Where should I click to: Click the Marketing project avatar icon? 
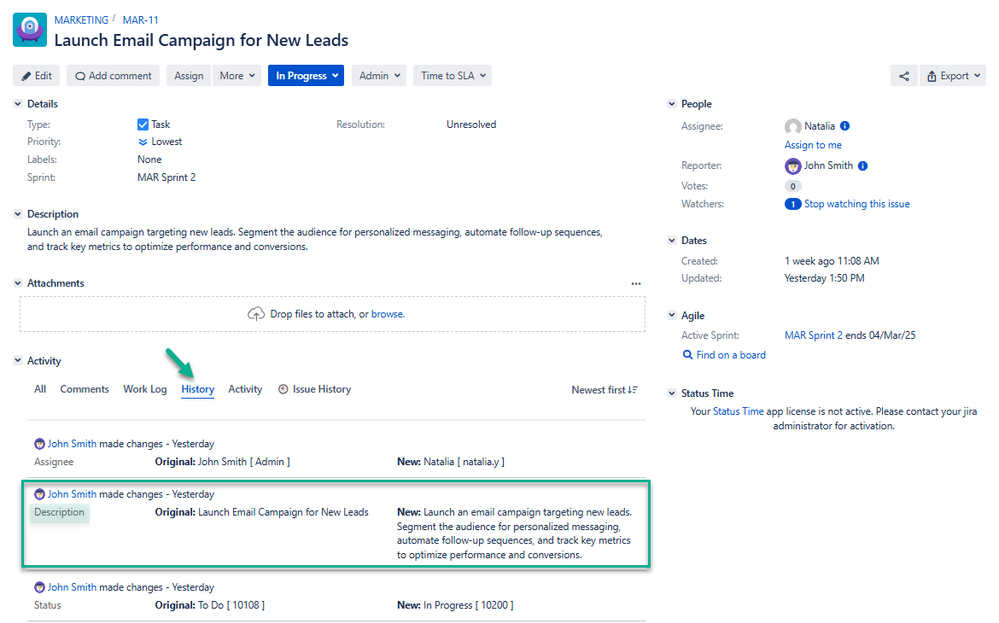pyautogui.click(x=30, y=30)
